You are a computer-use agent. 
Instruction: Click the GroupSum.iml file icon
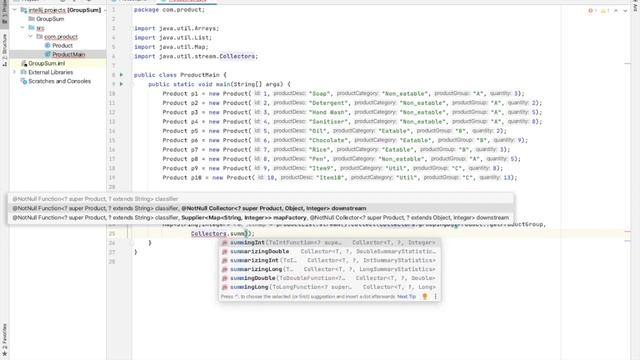click(x=24, y=63)
